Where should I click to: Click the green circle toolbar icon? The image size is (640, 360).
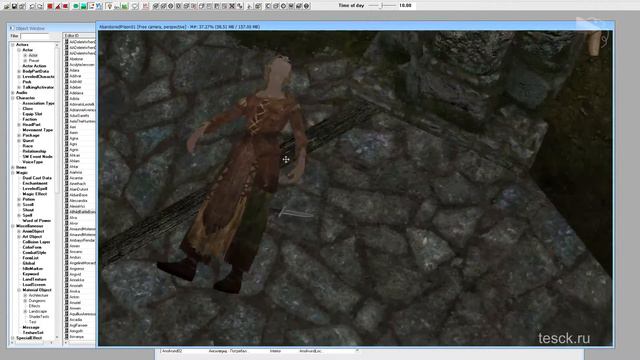point(76,6)
